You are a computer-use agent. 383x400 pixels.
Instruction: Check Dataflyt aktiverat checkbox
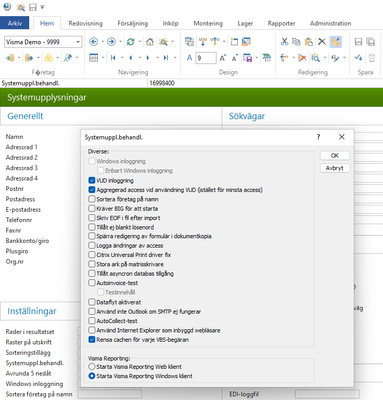point(92,302)
